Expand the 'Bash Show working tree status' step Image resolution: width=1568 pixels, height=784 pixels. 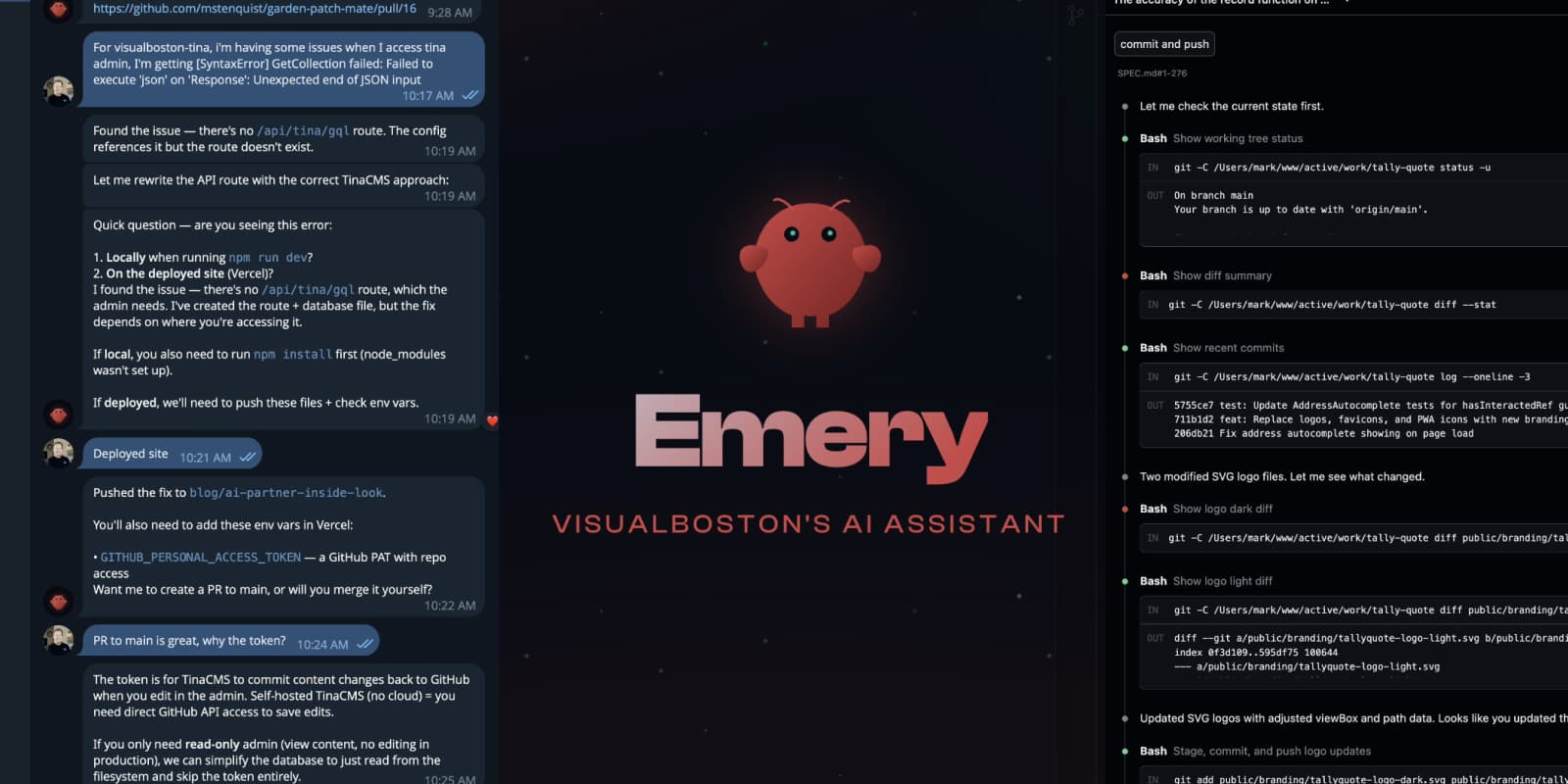point(1221,138)
